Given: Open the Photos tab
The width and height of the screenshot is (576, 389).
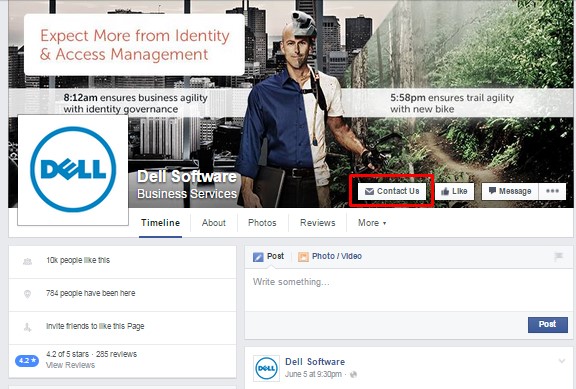Looking at the screenshot, I should [x=262, y=223].
